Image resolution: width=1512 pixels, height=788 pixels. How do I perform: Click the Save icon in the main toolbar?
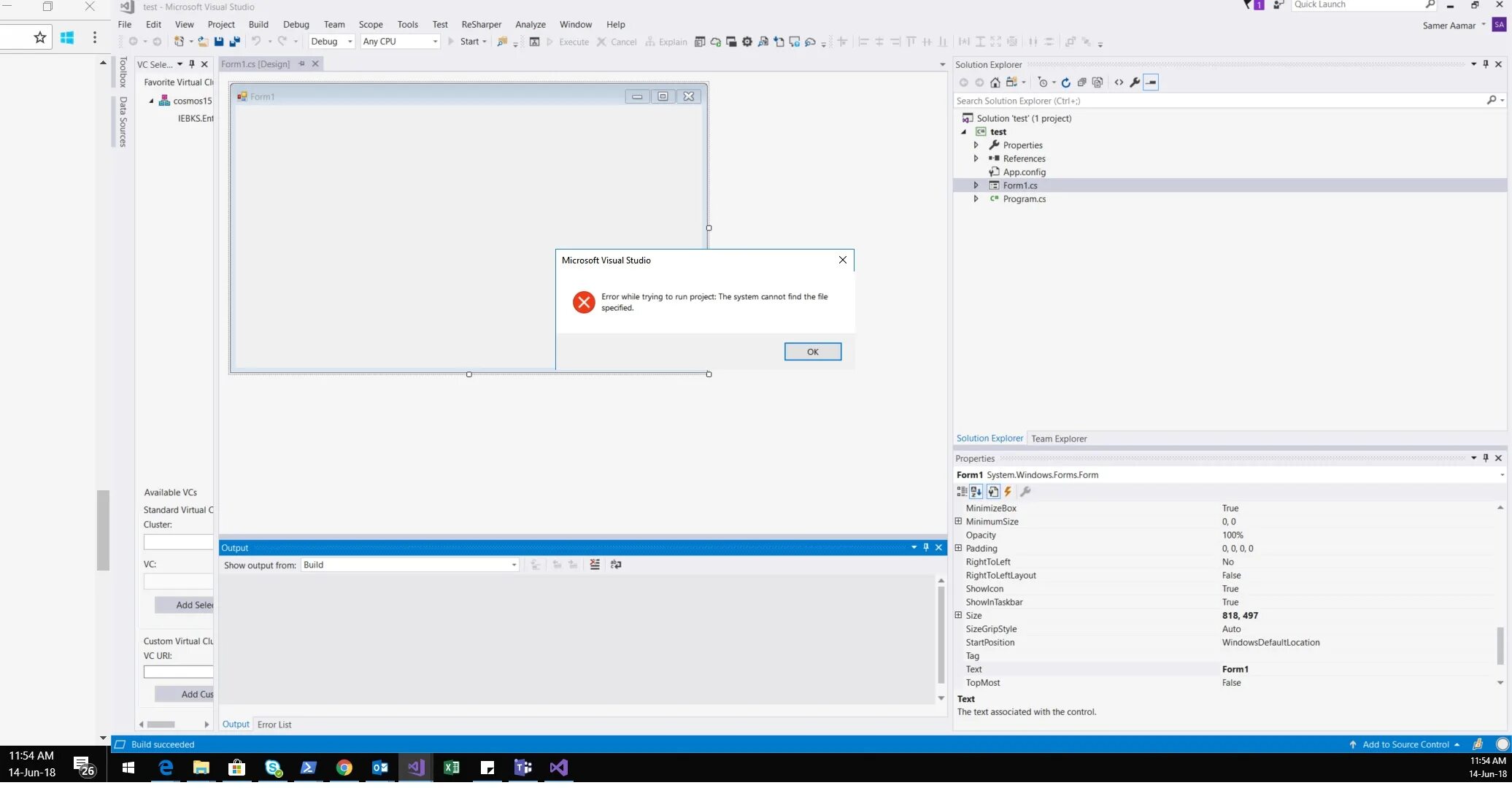click(219, 42)
